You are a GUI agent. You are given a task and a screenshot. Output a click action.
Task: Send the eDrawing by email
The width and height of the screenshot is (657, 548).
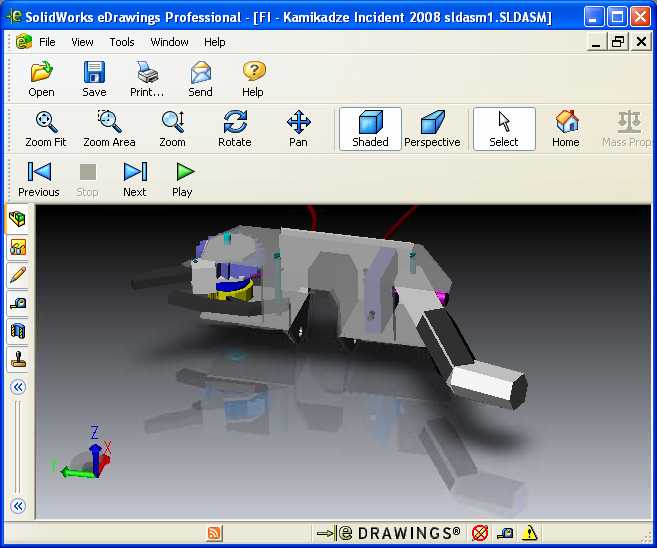click(200, 79)
